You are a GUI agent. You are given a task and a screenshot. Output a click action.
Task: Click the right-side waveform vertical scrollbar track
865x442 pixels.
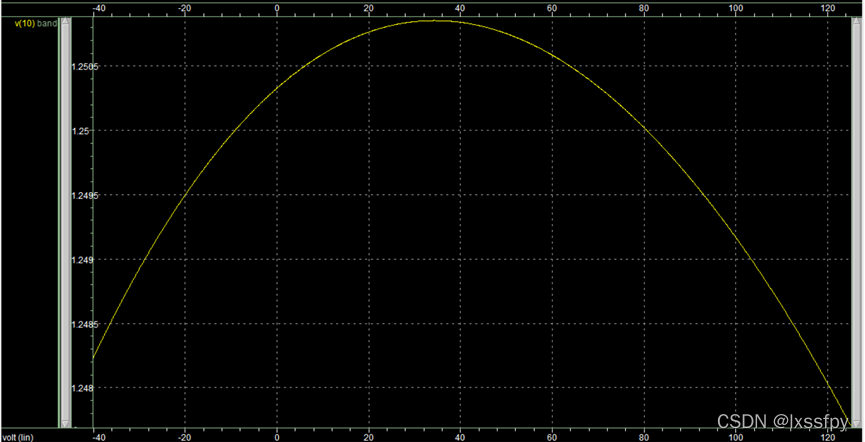coord(857,222)
